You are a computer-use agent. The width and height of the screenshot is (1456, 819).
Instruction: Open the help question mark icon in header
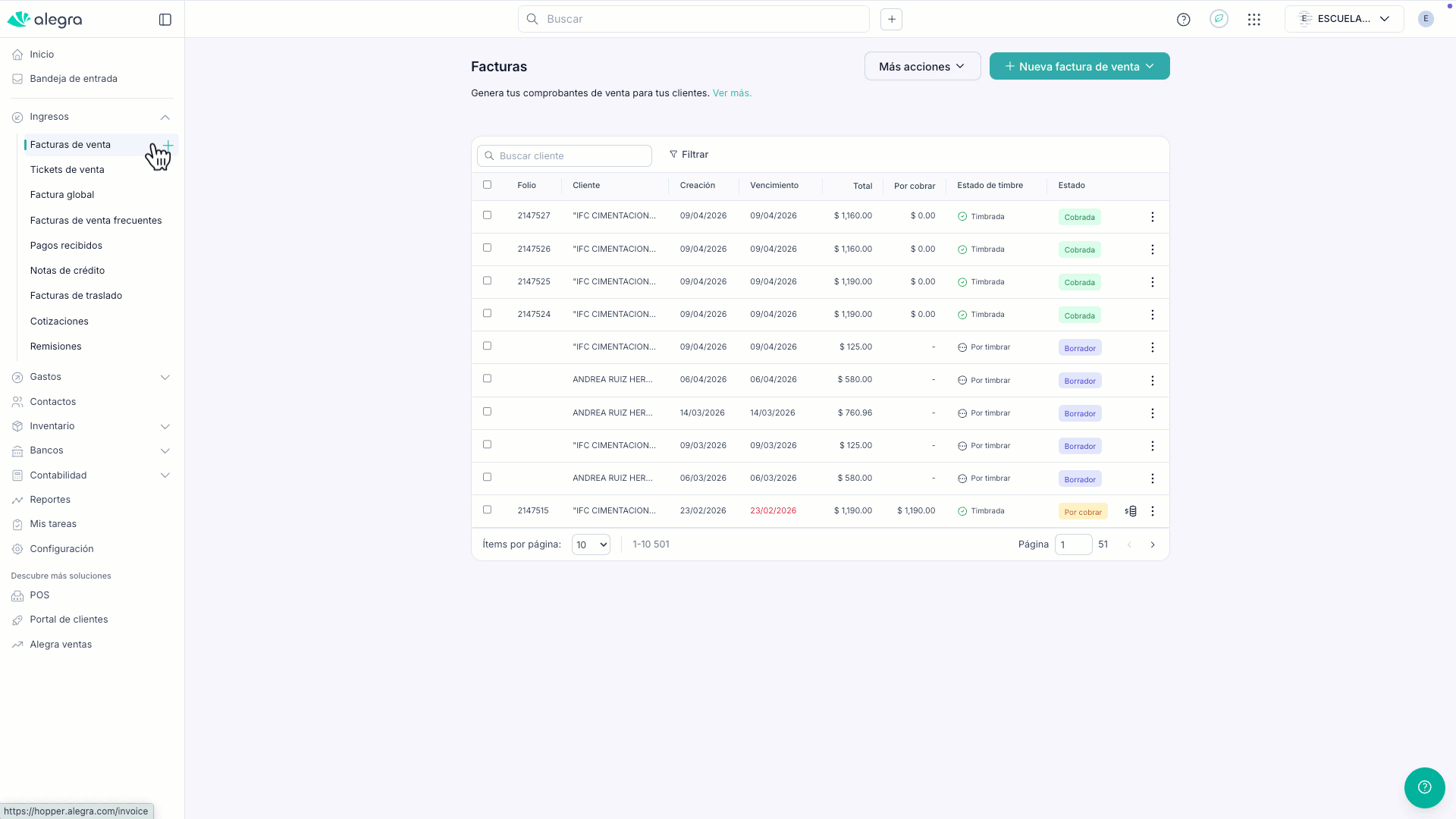[1183, 20]
